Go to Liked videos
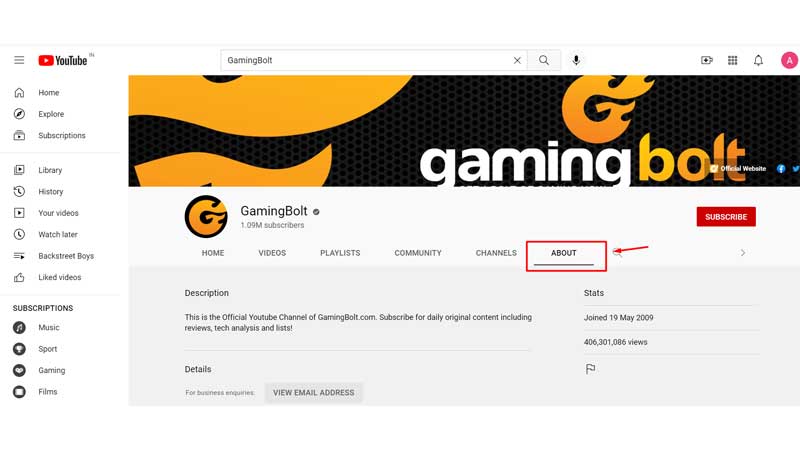 (59, 277)
